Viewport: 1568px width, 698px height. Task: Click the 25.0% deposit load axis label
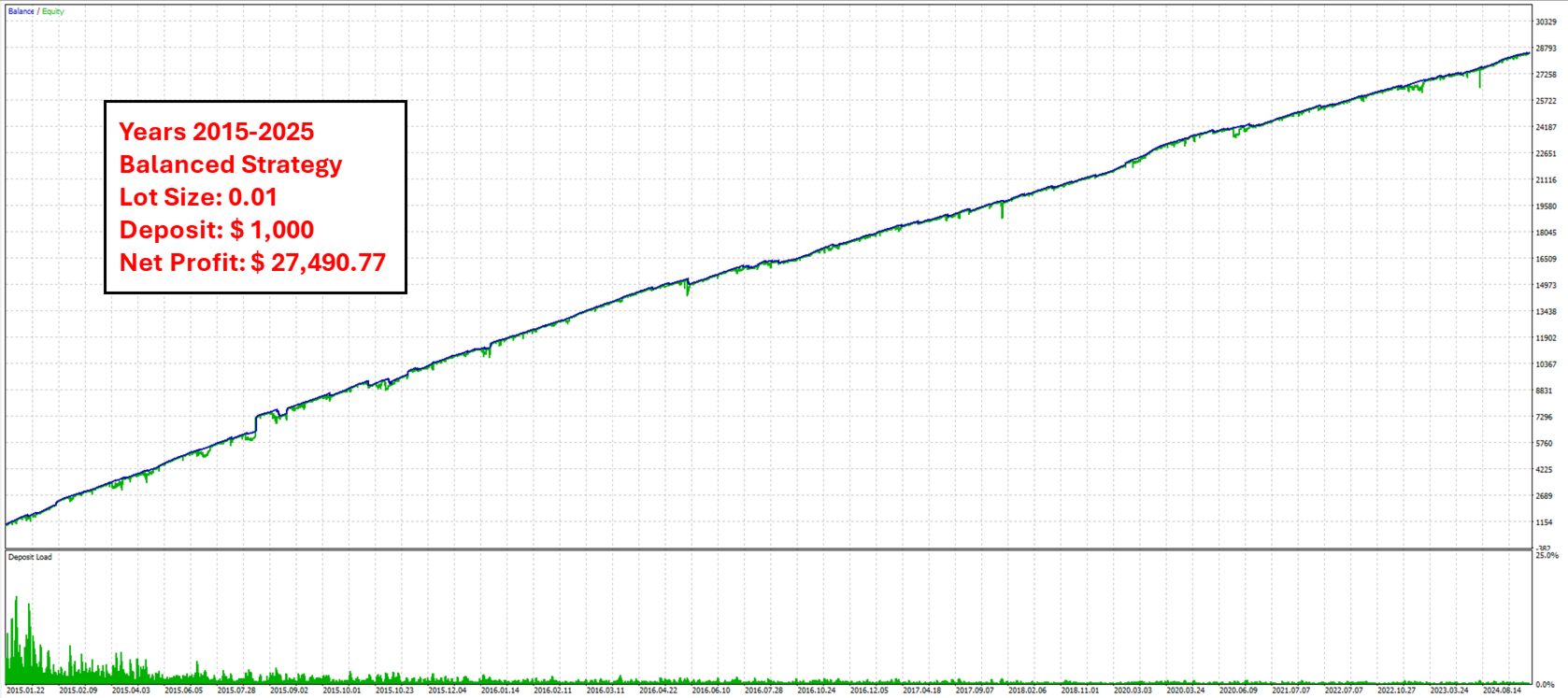[x=1547, y=556]
